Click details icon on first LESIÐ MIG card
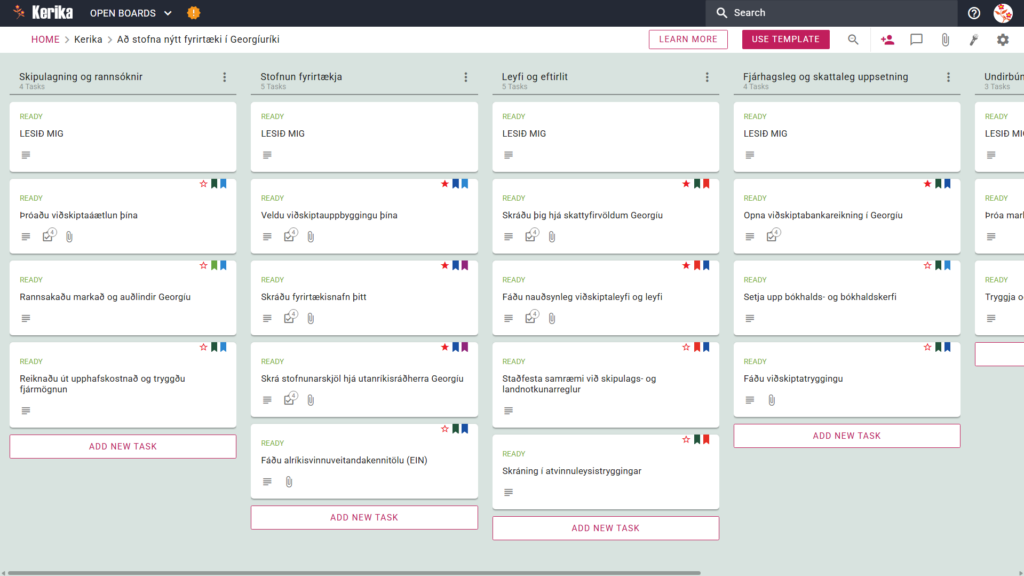The width and height of the screenshot is (1024, 576). tap(25, 155)
